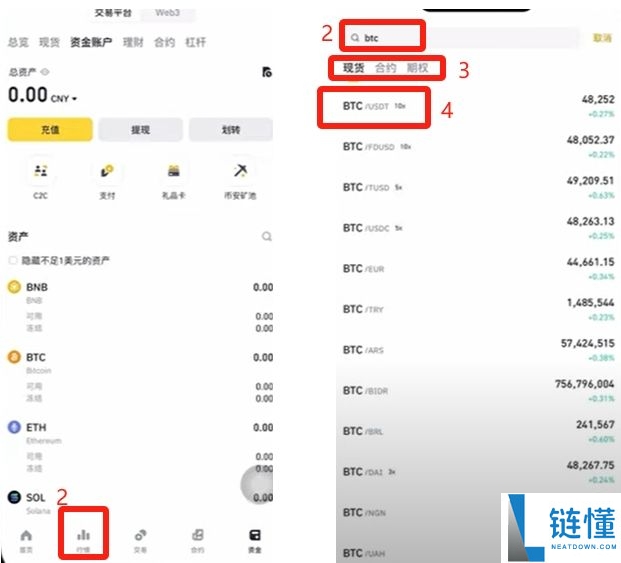The width and height of the screenshot is (621, 563).
Task: Switch to the 理财 earn tab
Action: click(x=133, y=42)
